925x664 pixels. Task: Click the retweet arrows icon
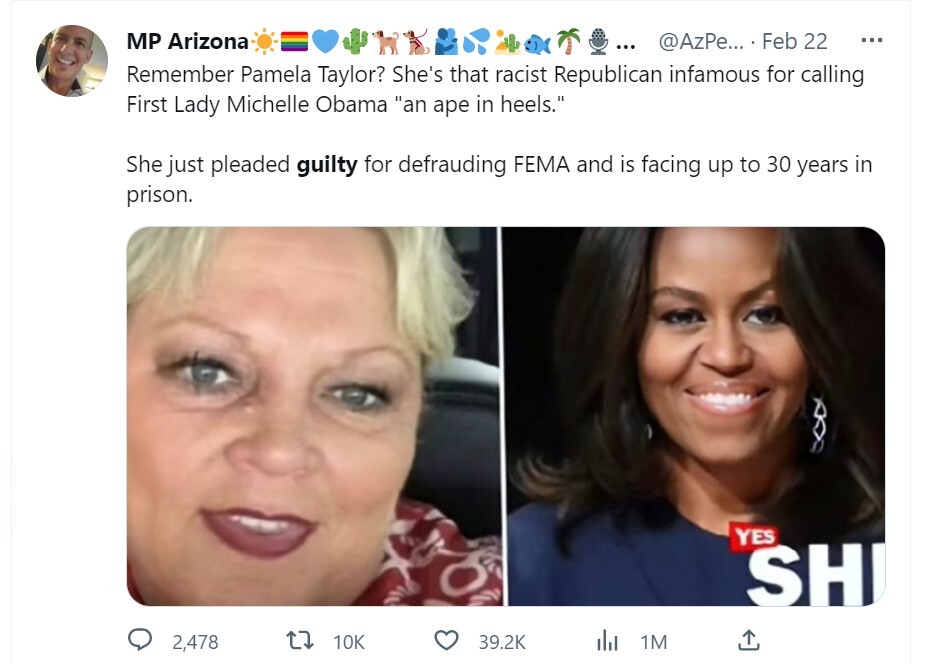click(300, 640)
